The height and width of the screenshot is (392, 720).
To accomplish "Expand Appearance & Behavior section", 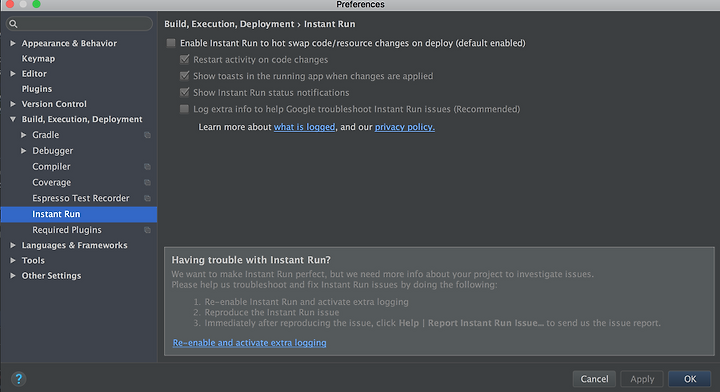I will [x=13, y=43].
